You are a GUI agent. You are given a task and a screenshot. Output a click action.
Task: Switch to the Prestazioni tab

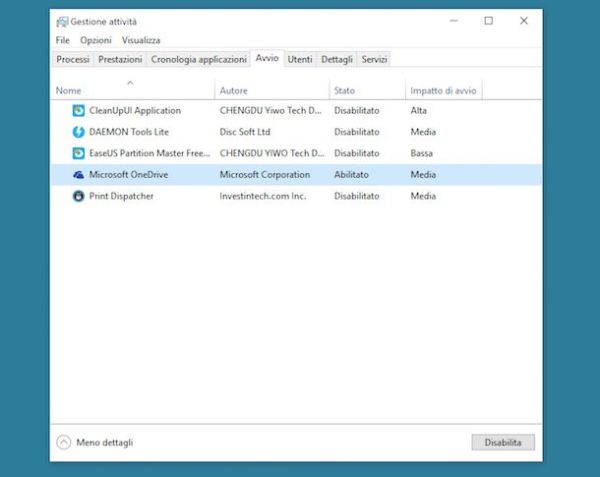pos(120,60)
